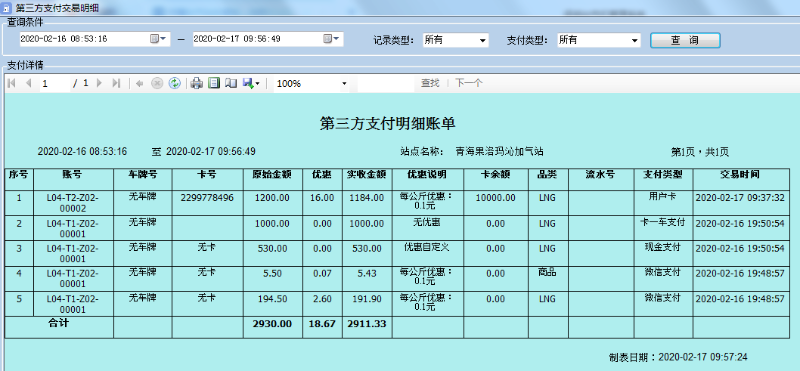This screenshot has width=800, height=371.
Task: Click the find text input box
Action: (386, 84)
